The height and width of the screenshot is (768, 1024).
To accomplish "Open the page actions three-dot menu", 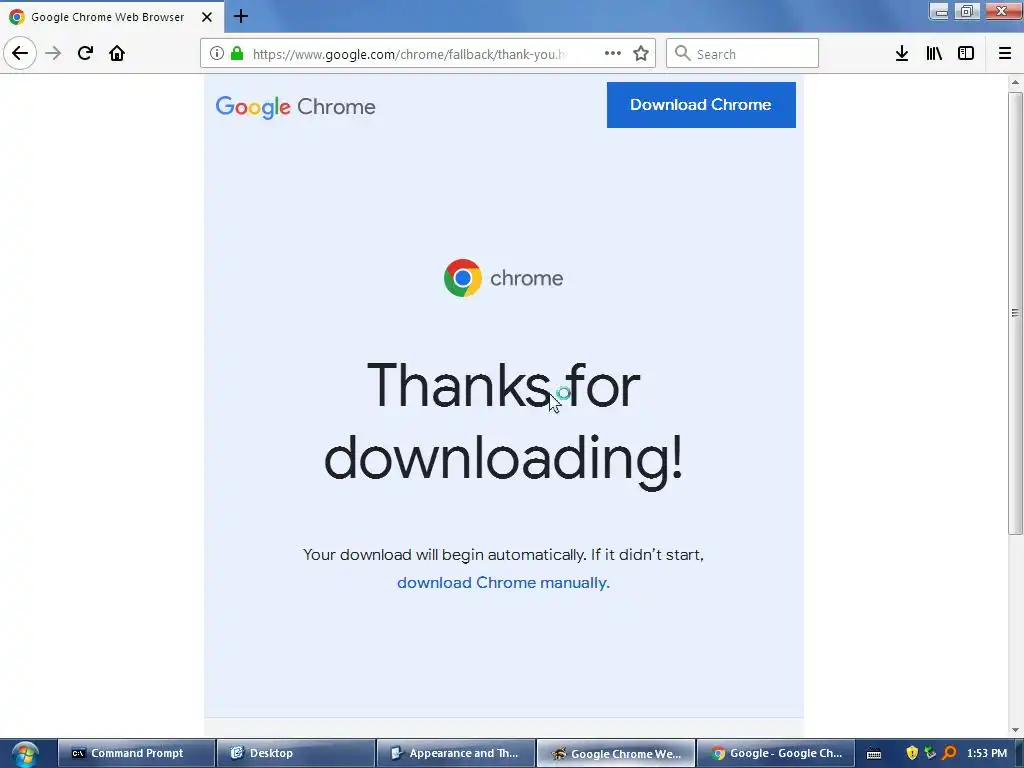I will (x=613, y=54).
